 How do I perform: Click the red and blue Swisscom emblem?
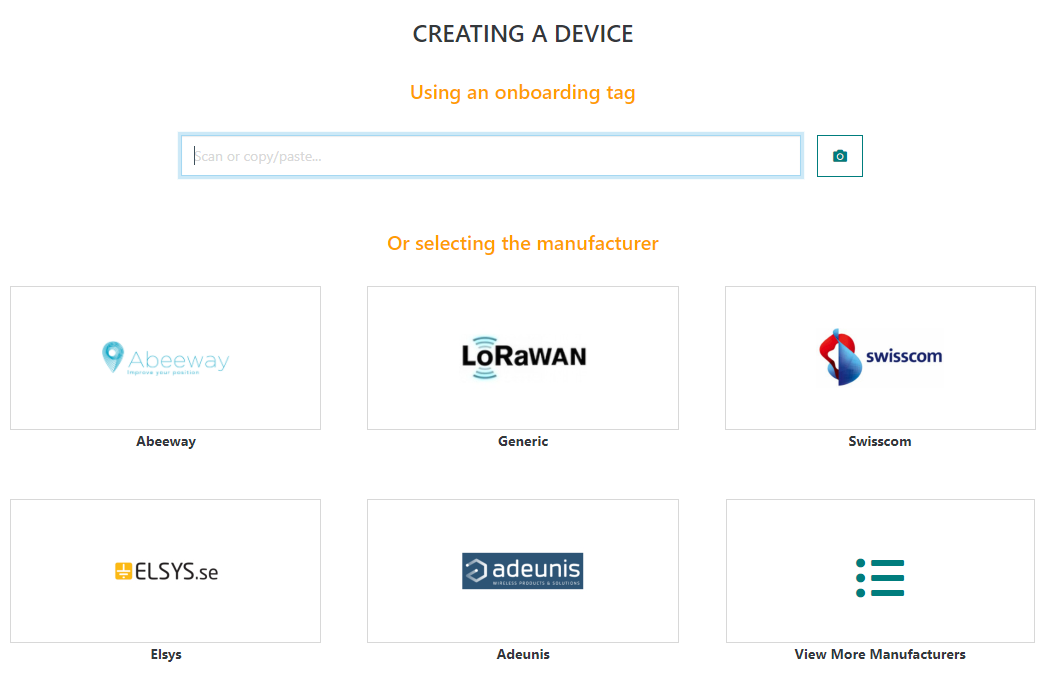click(x=838, y=357)
